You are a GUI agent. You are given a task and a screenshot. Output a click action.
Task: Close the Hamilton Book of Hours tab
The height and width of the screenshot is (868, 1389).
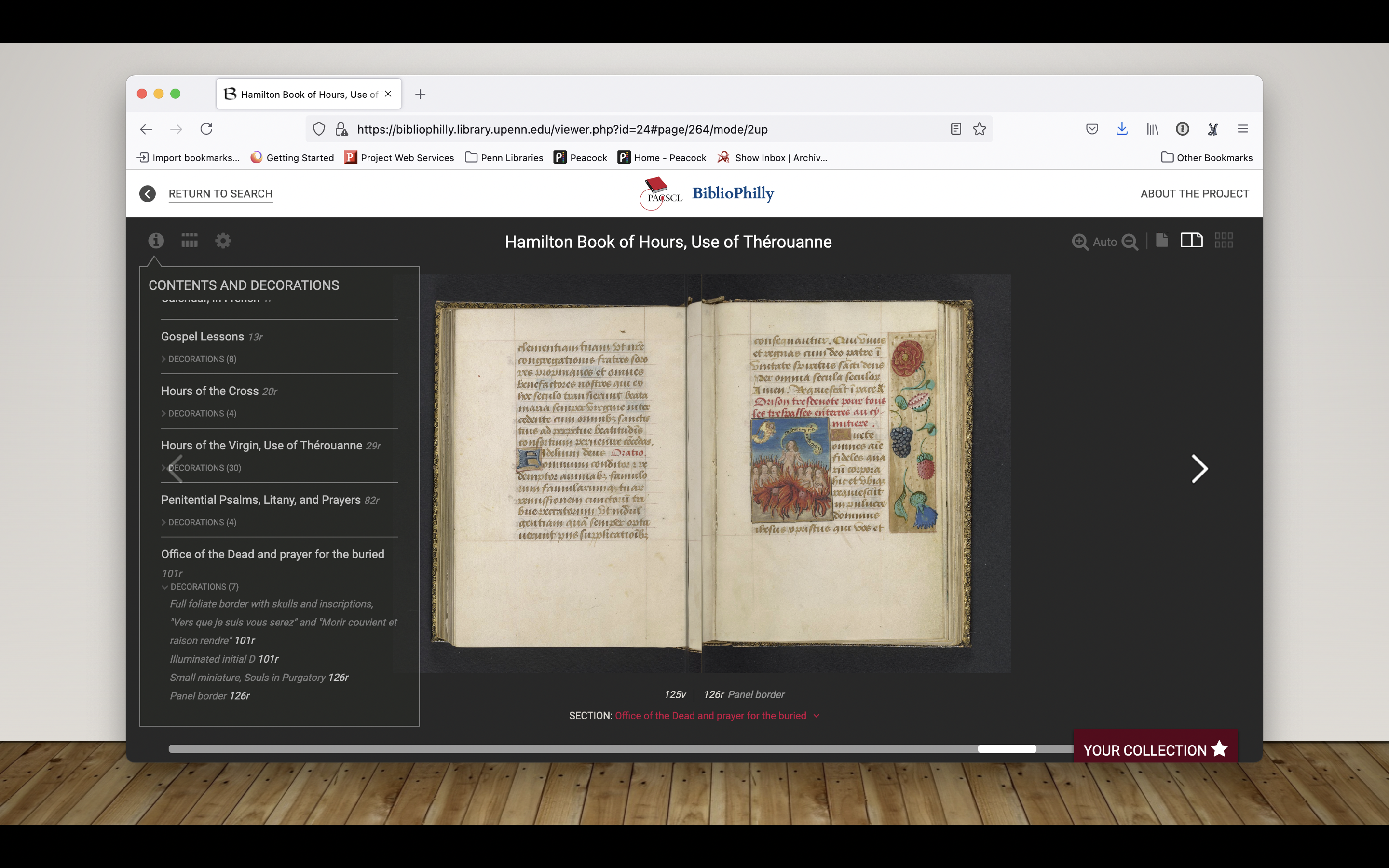coord(388,94)
